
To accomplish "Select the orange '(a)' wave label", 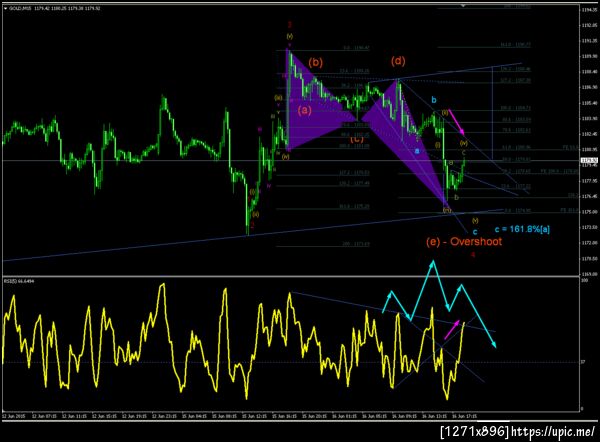I will (x=305, y=110).
